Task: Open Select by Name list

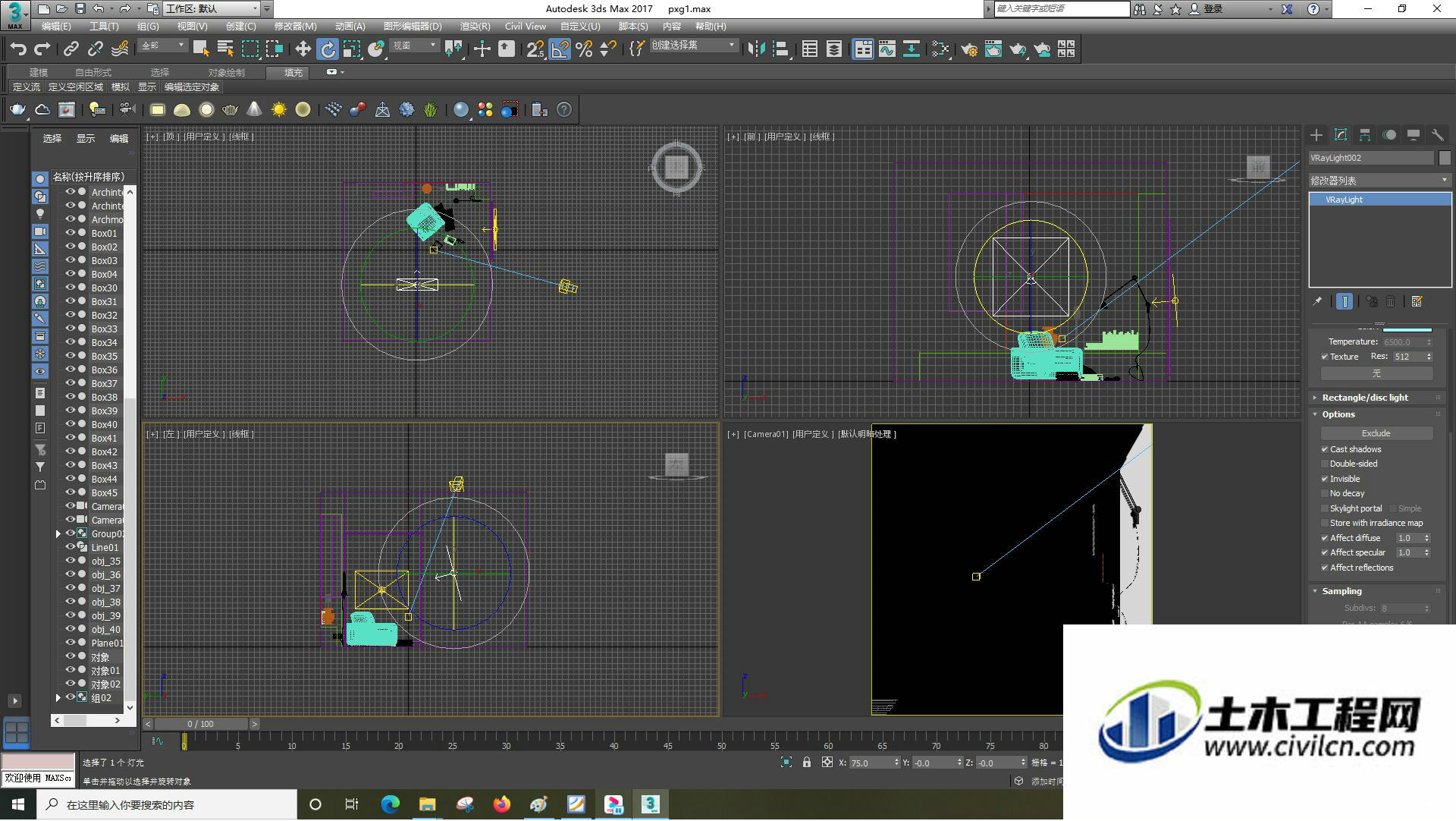Action: click(x=225, y=49)
